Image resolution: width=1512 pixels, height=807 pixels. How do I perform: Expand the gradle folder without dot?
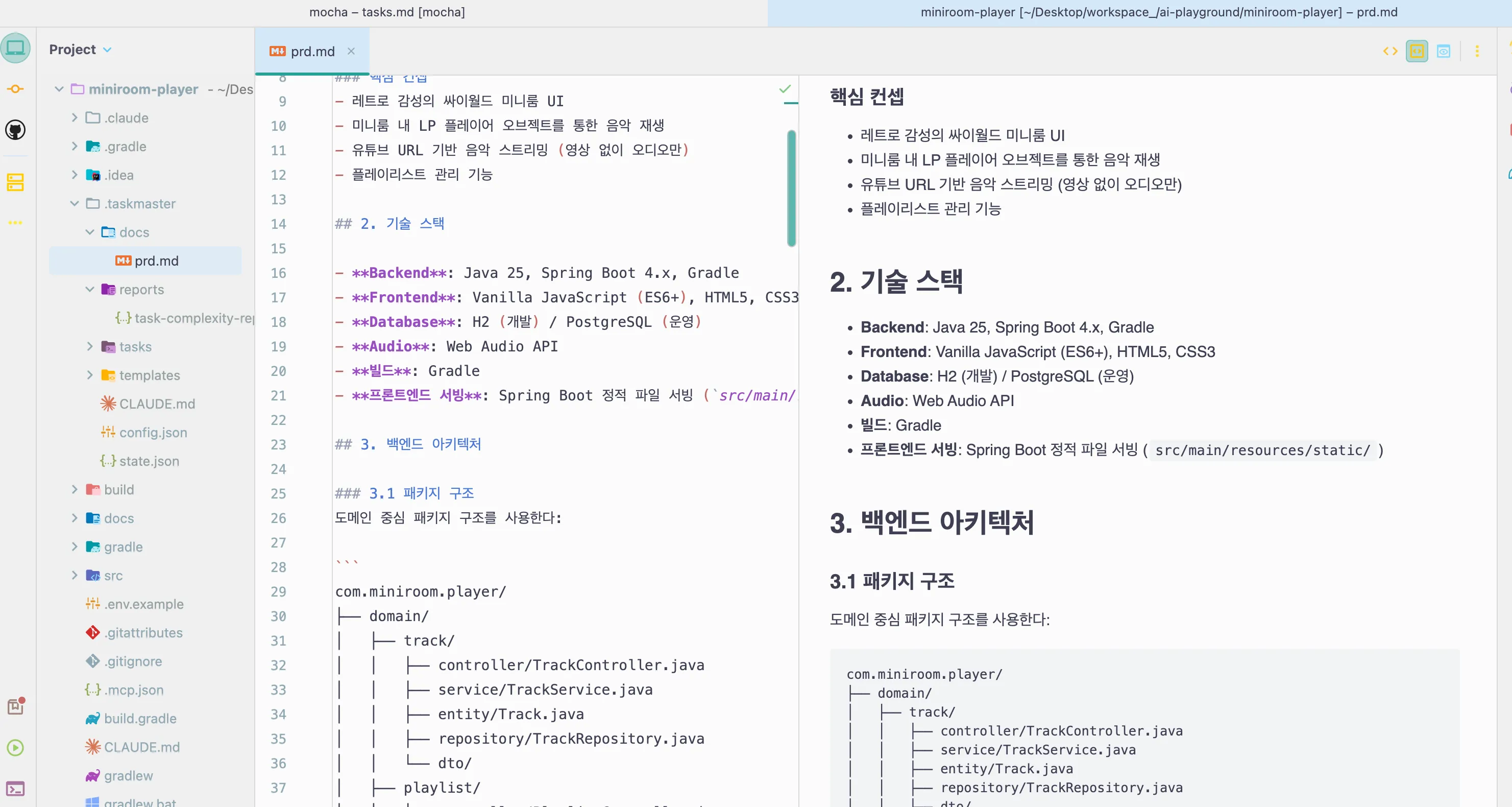tap(74, 546)
